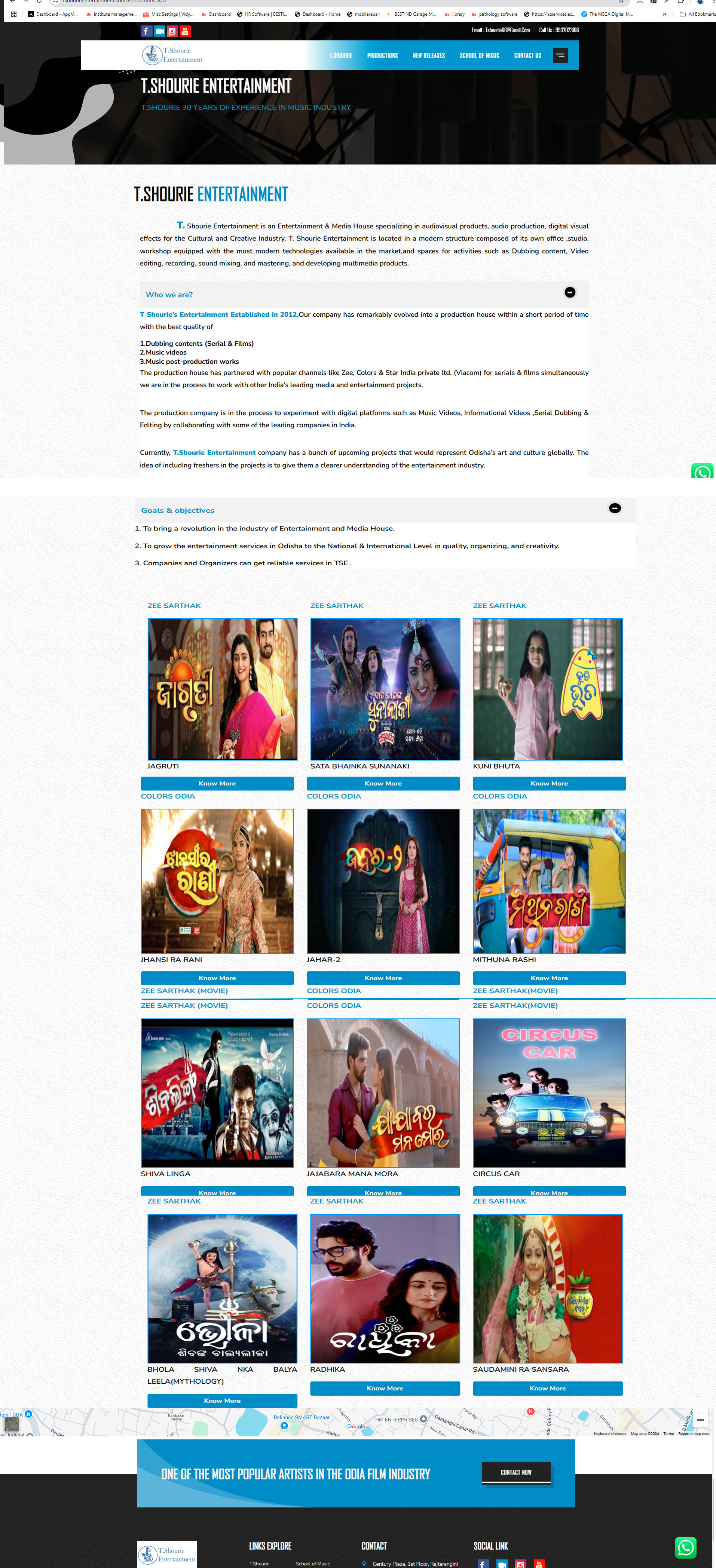This screenshot has width=716, height=1568.
Task: Open the Instagram icon in the top header
Action: pyautogui.click(x=172, y=31)
